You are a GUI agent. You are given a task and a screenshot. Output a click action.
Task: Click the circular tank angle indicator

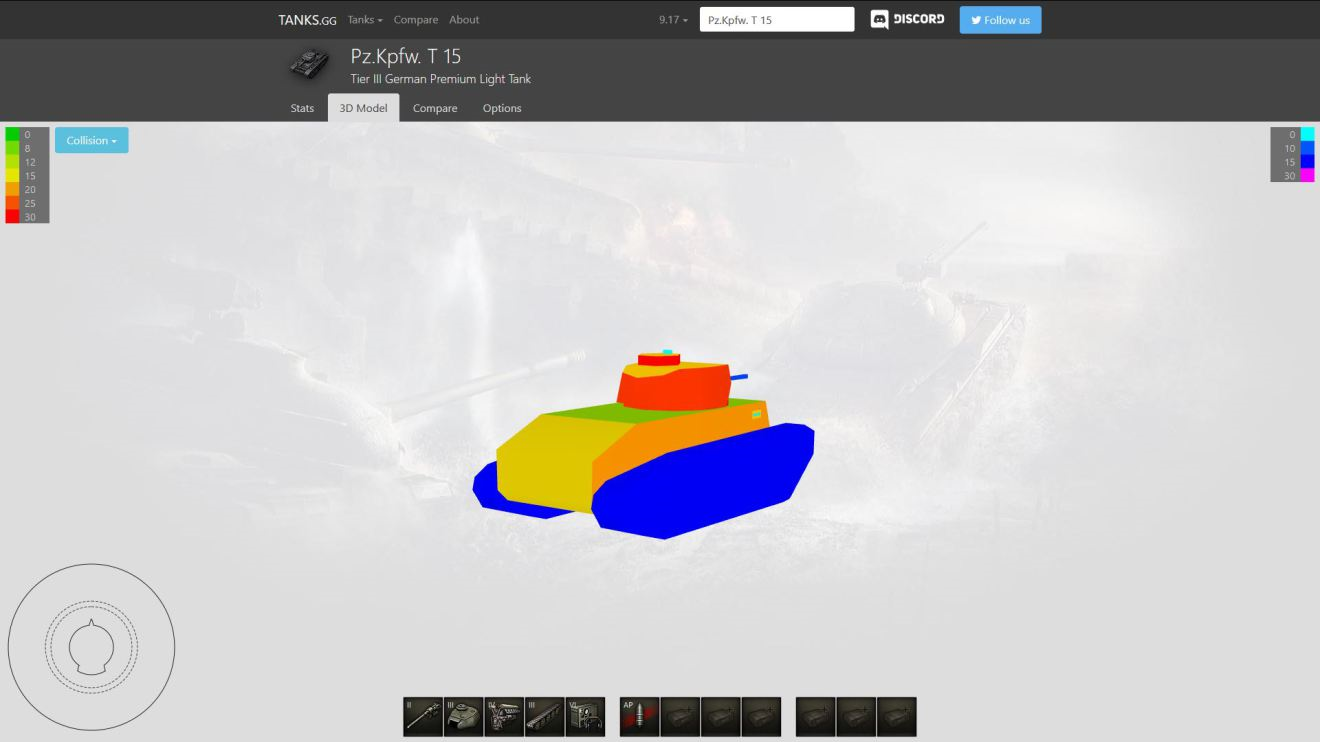(x=91, y=646)
